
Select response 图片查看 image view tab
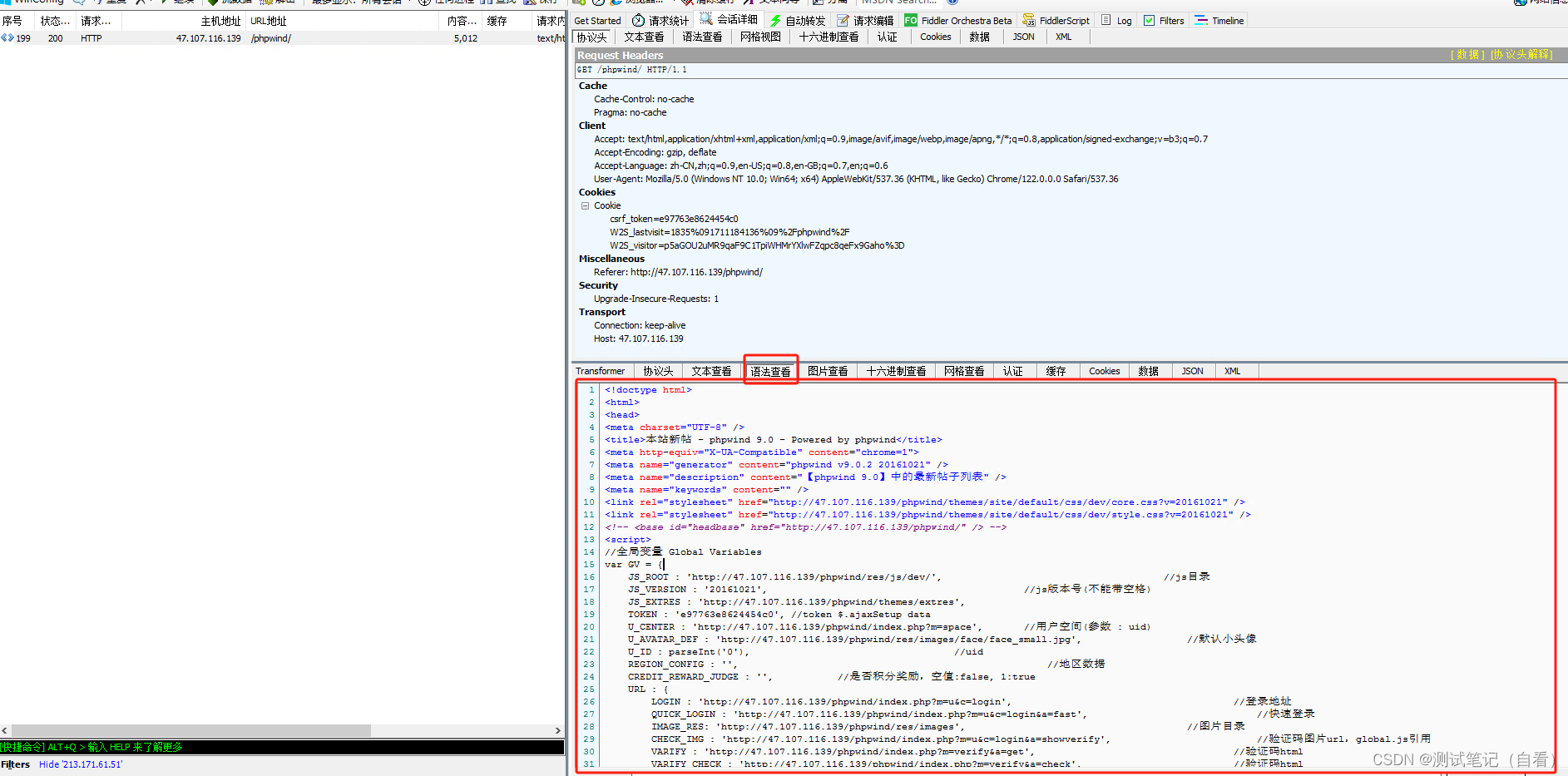pos(828,371)
